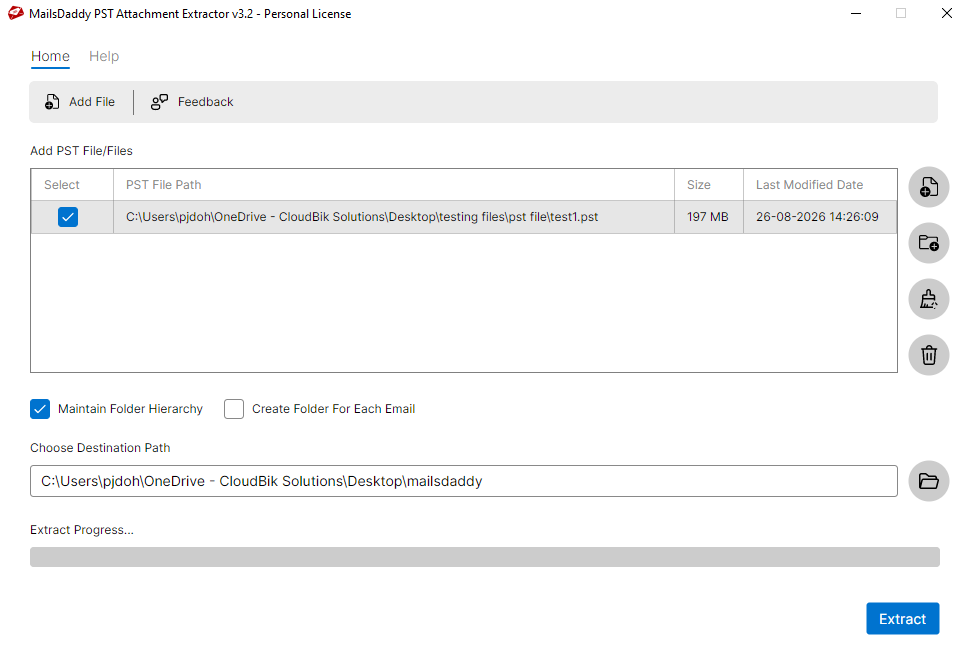Image resolution: width=970 pixels, height=653 pixels.
Task: Click the Size column header
Action: (x=709, y=185)
